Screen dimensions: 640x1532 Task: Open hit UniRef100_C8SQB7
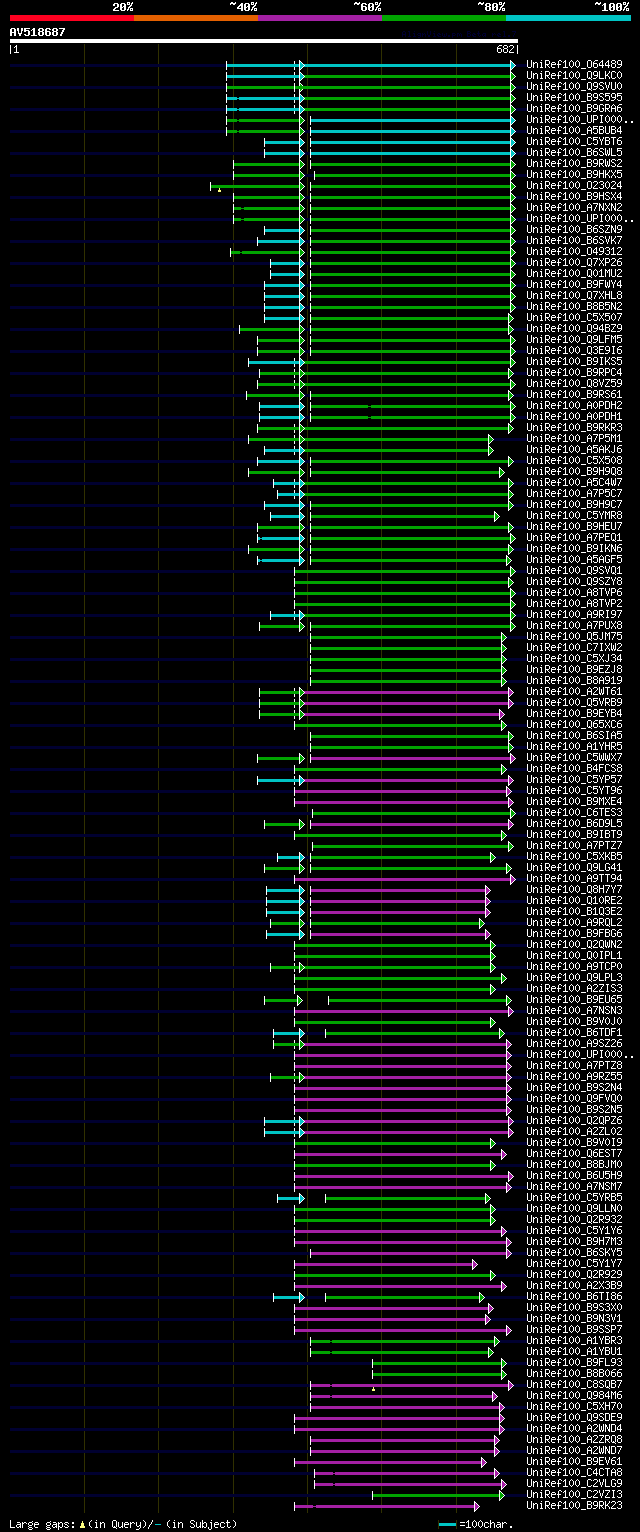[x=574, y=1384]
